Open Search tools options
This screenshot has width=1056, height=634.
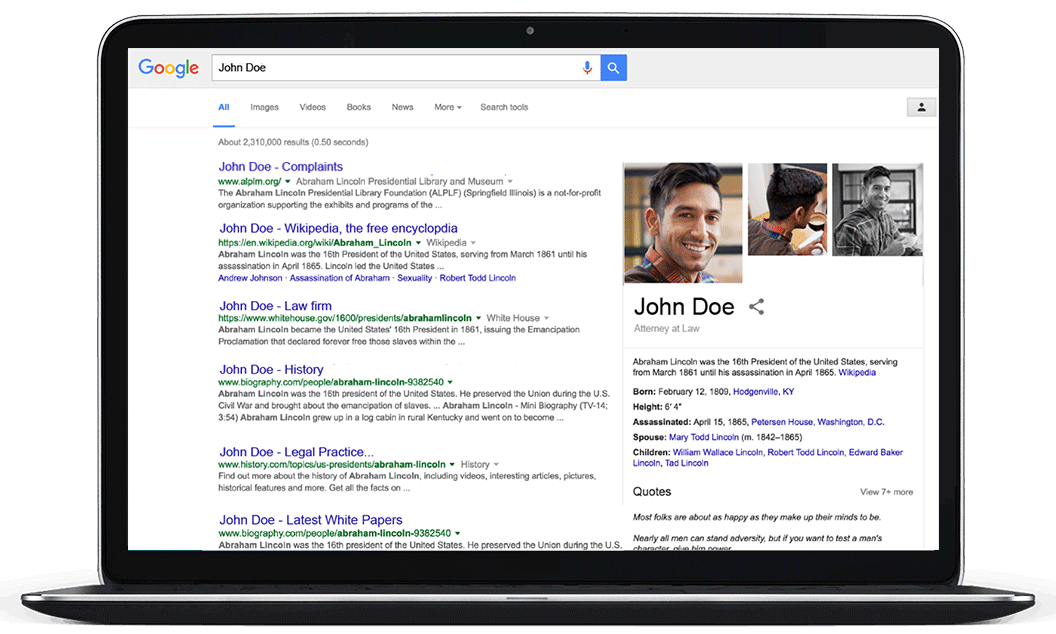(504, 107)
